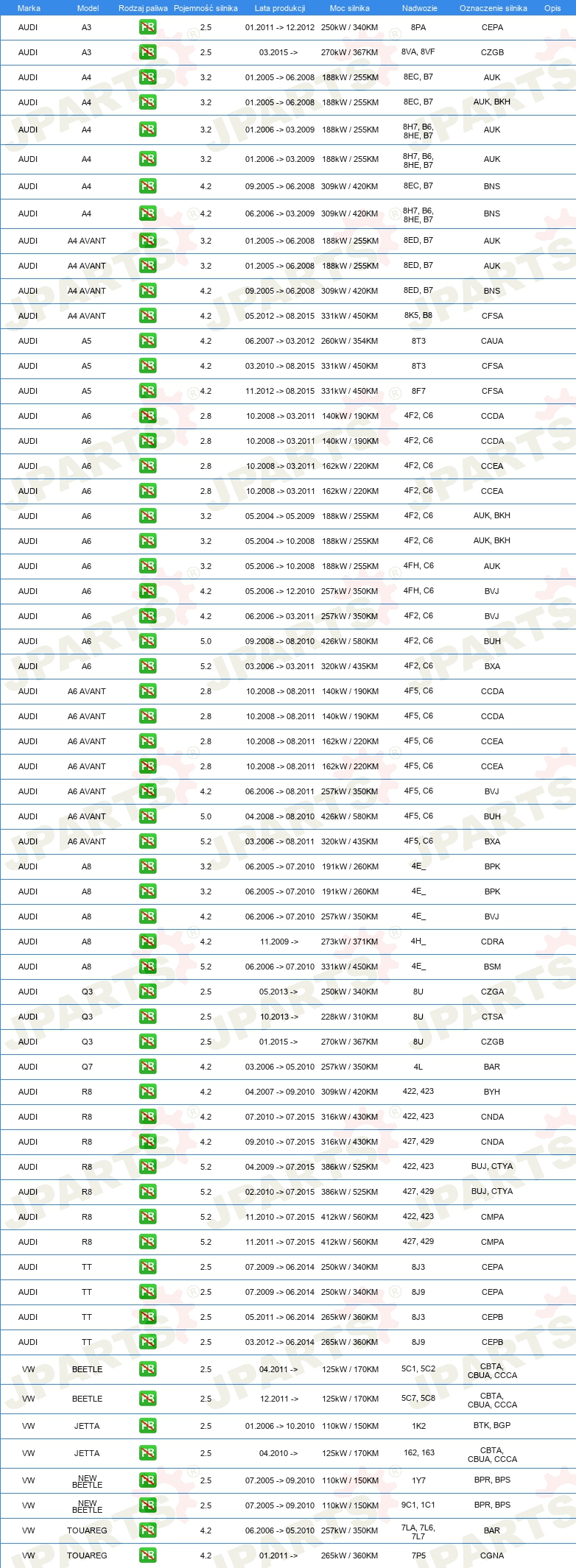The width and height of the screenshot is (576, 1568).
Task: Select the production date cell 11.2009 ->
Action: click(279, 942)
